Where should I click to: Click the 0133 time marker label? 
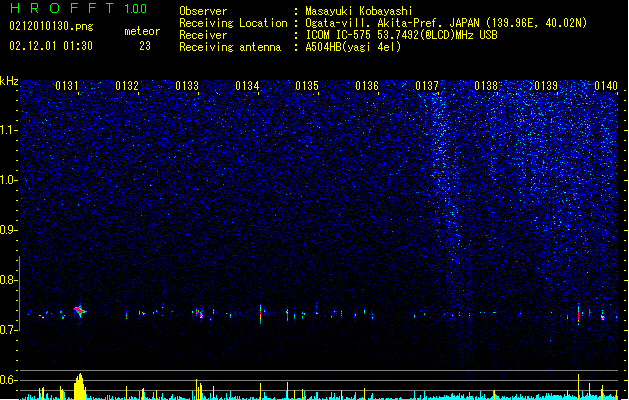[187, 86]
